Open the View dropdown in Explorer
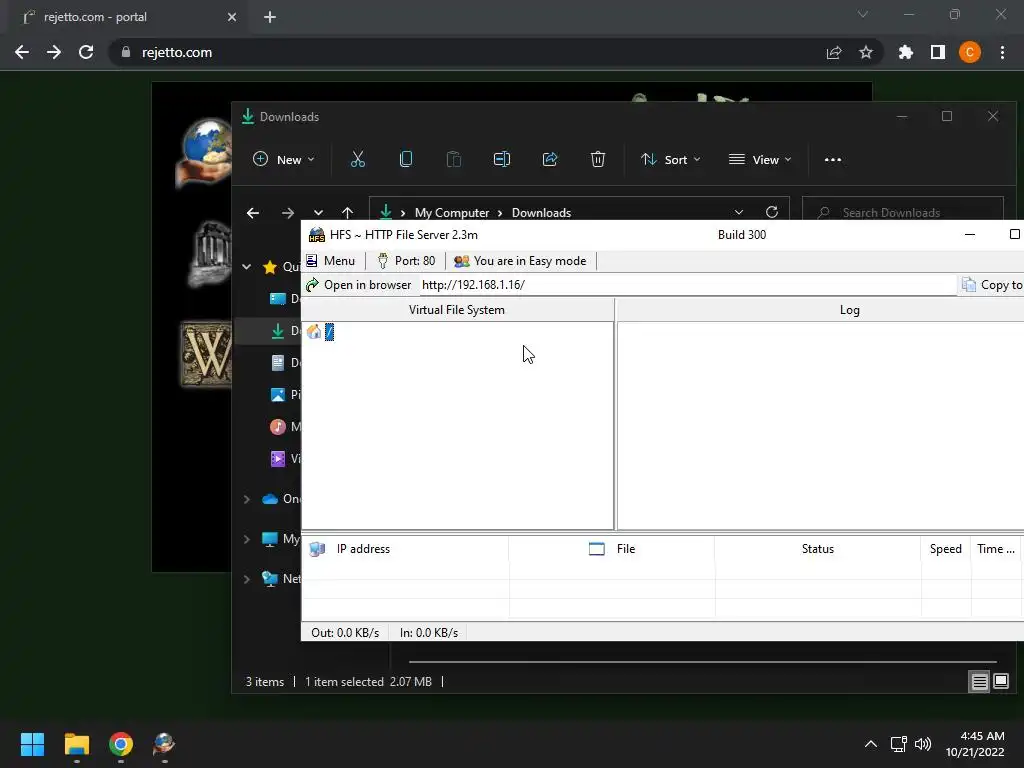 [x=760, y=159]
